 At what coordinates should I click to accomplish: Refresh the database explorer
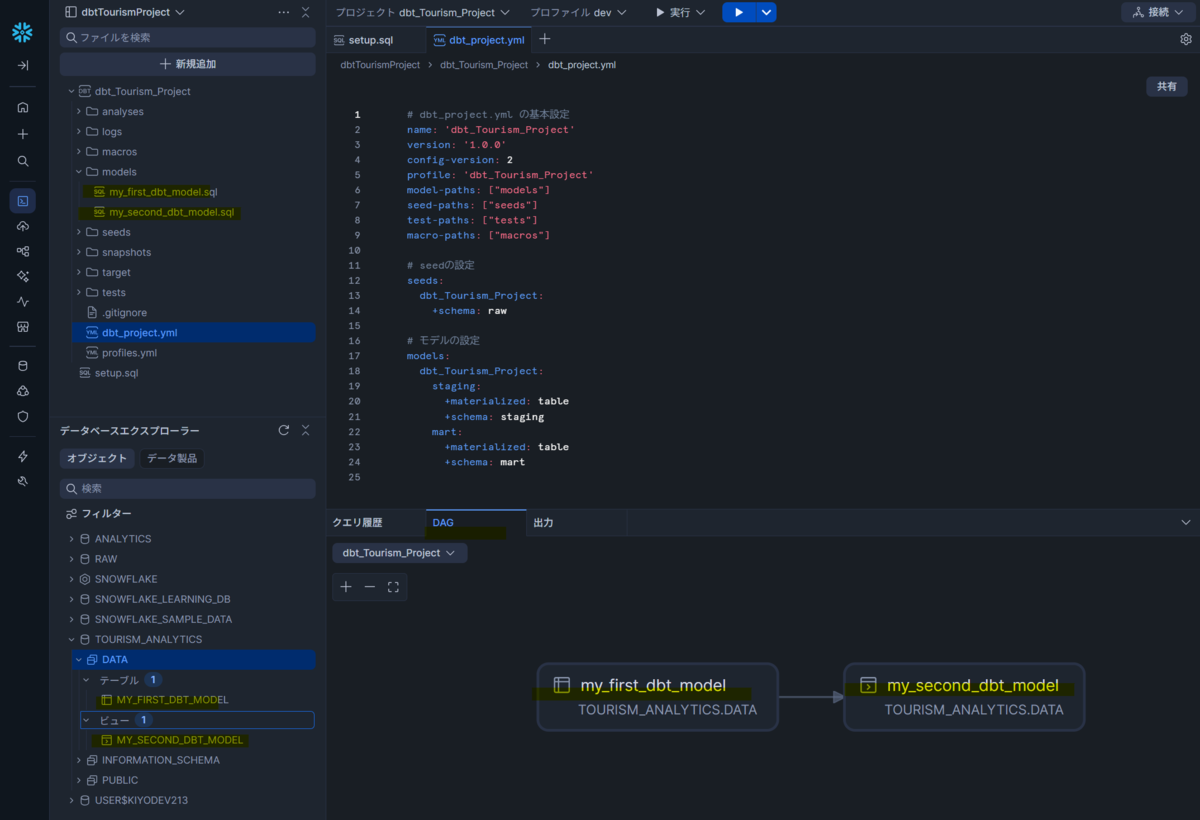(284, 430)
